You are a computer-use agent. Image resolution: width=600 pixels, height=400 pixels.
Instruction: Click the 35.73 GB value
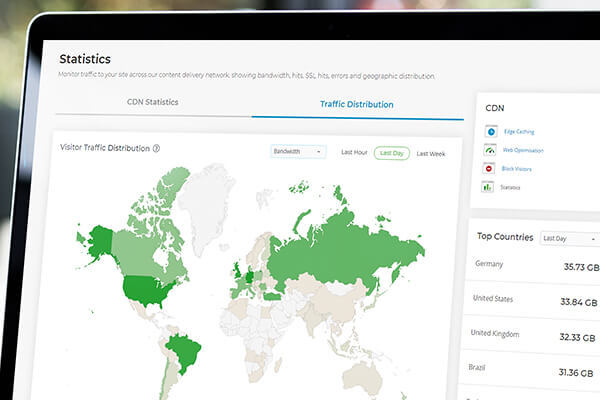coord(581,267)
